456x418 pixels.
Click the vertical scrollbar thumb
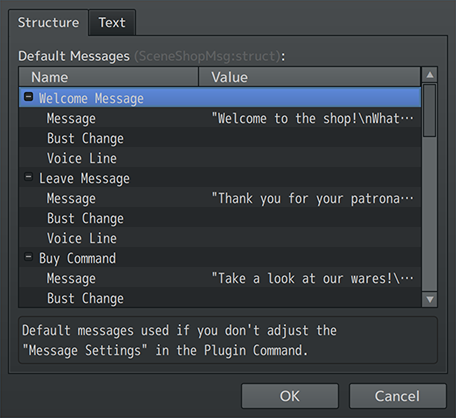click(x=430, y=110)
